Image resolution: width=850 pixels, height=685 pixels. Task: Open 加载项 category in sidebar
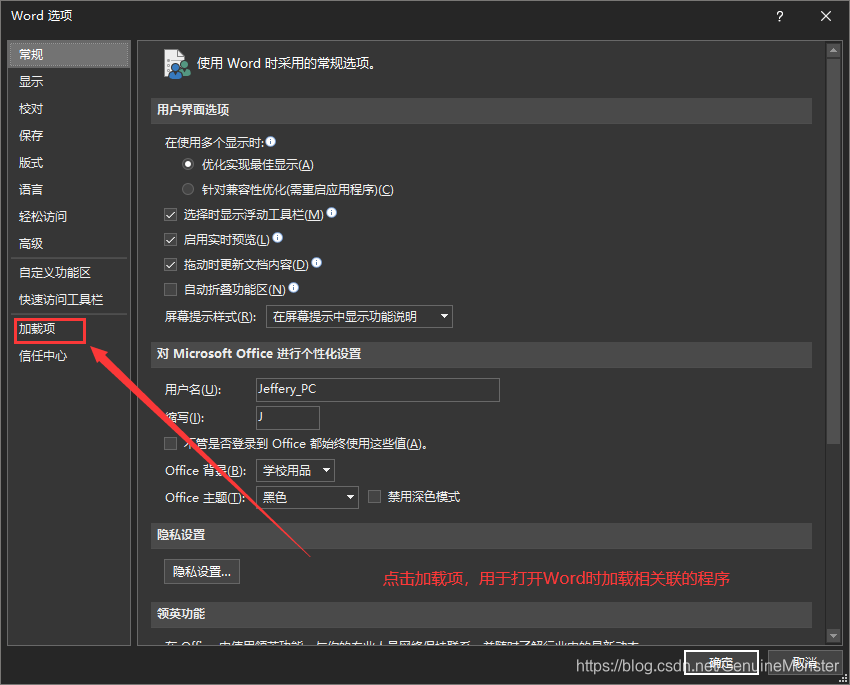pyautogui.click(x=69, y=329)
